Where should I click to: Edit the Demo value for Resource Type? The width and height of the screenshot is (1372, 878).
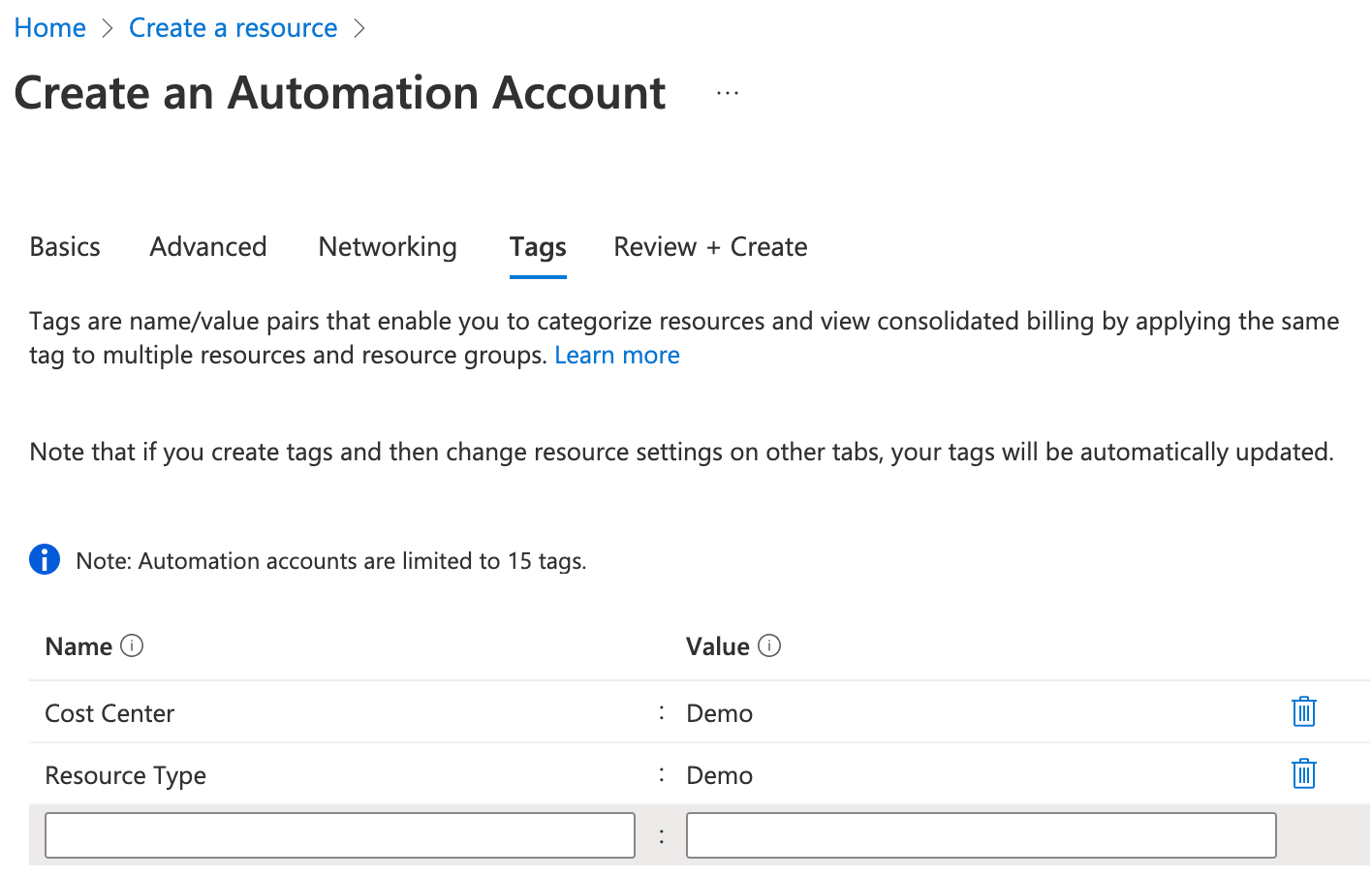[x=720, y=776]
